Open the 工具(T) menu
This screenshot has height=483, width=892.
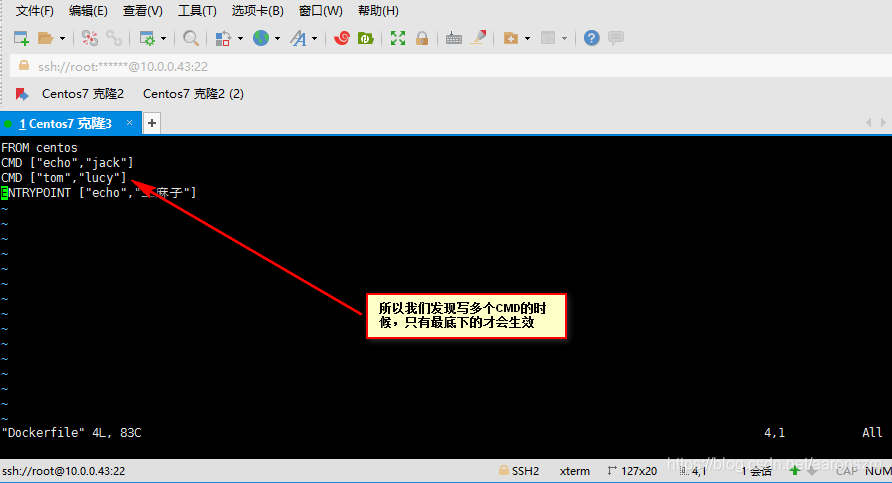(x=197, y=11)
